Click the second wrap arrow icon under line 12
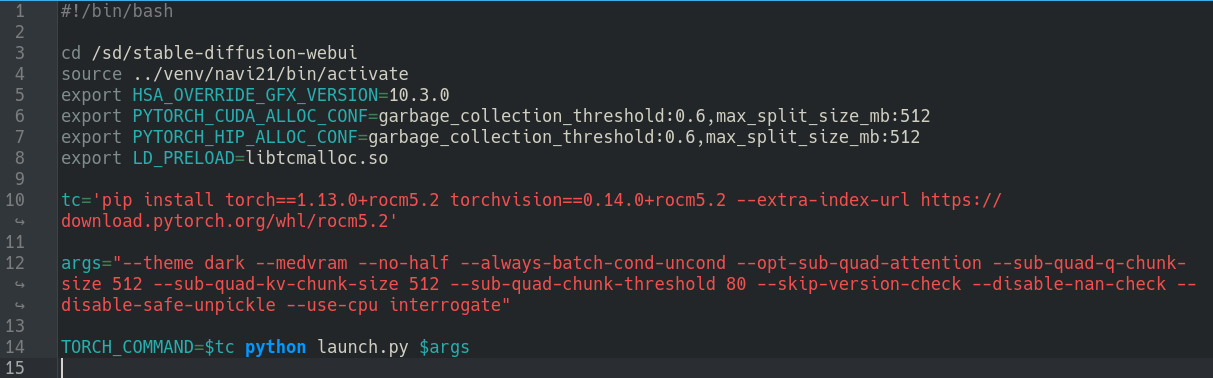Viewport: 1213px width, 378px height. click(x=19, y=306)
